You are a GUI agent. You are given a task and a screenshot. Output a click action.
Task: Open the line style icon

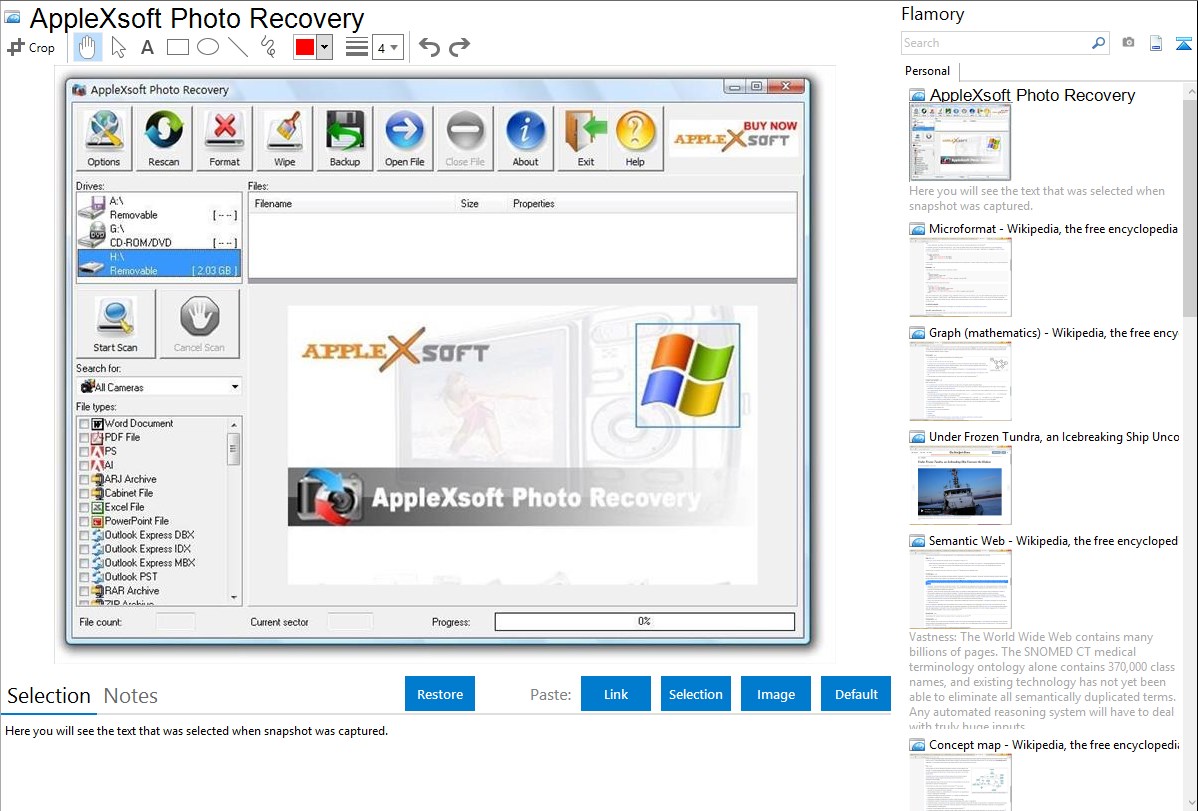(356, 47)
